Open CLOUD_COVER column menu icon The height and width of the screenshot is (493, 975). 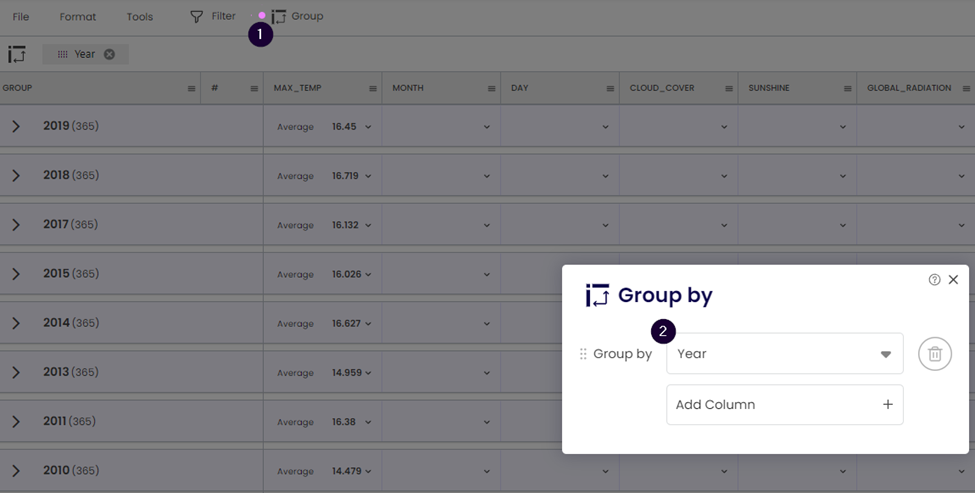730,89
